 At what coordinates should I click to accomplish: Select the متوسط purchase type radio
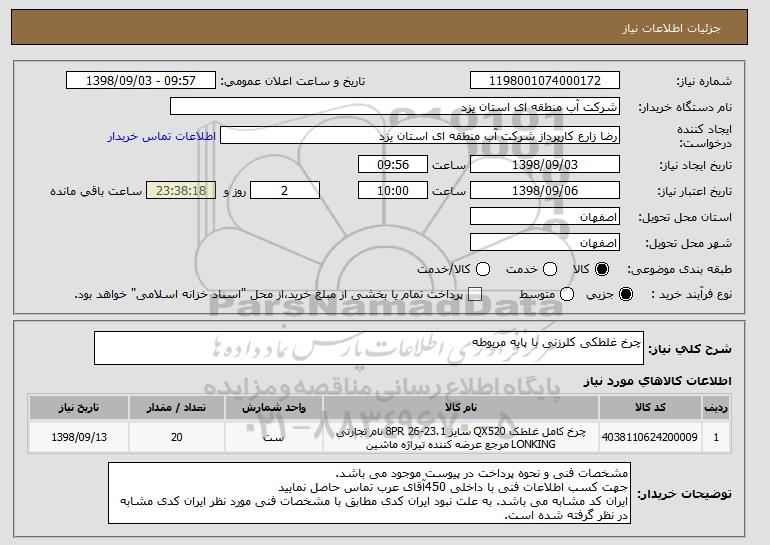click(567, 294)
